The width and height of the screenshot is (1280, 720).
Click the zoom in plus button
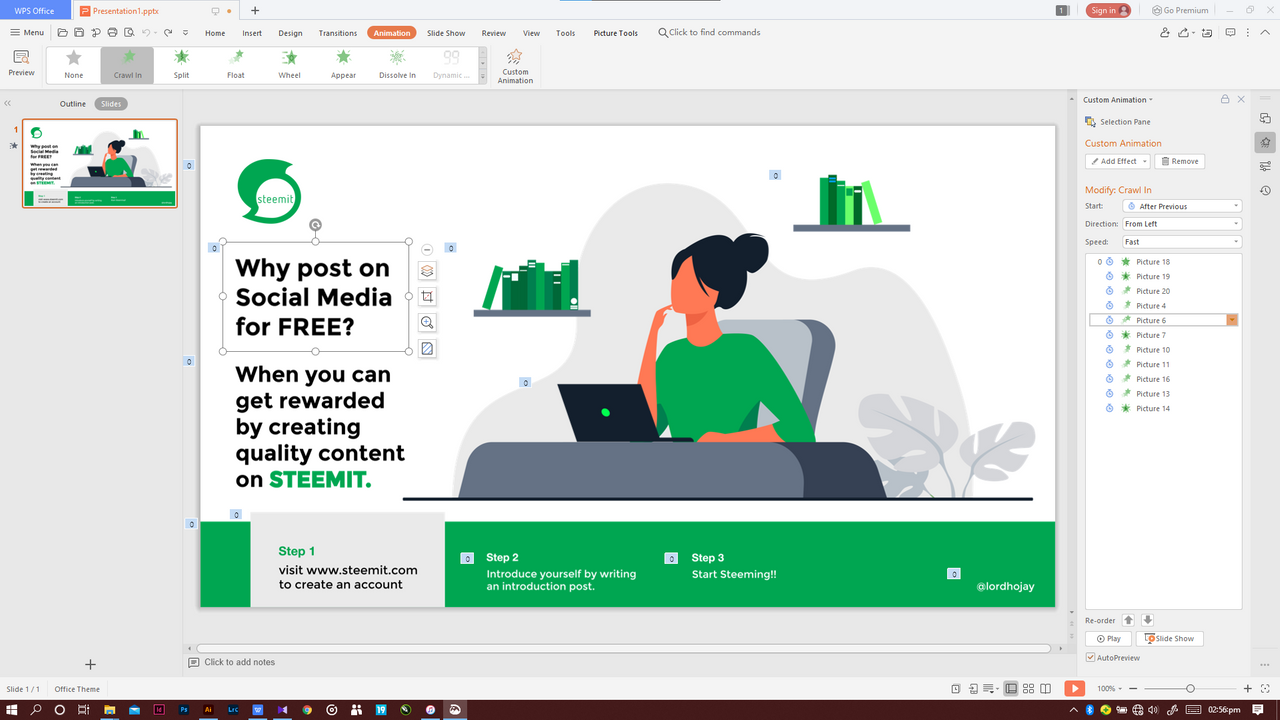point(1247,689)
